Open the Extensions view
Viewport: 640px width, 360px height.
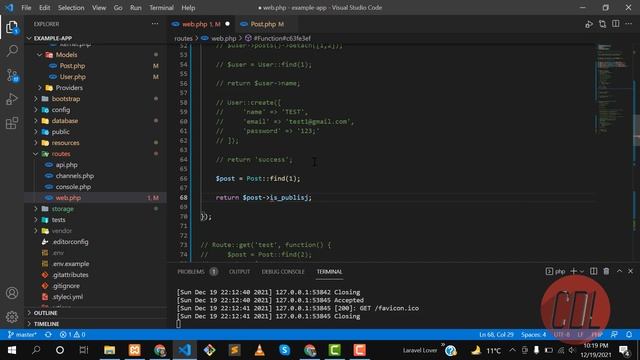coord(12,123)
